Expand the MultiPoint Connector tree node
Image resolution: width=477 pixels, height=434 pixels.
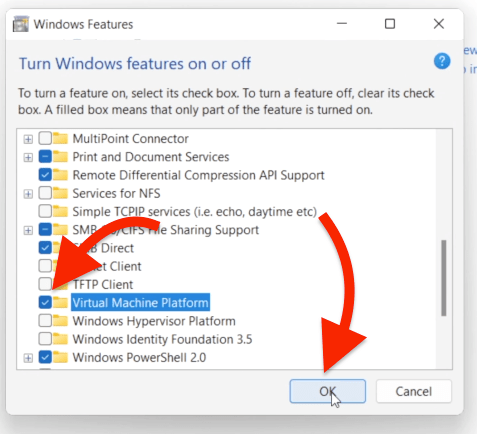[28, 139]
